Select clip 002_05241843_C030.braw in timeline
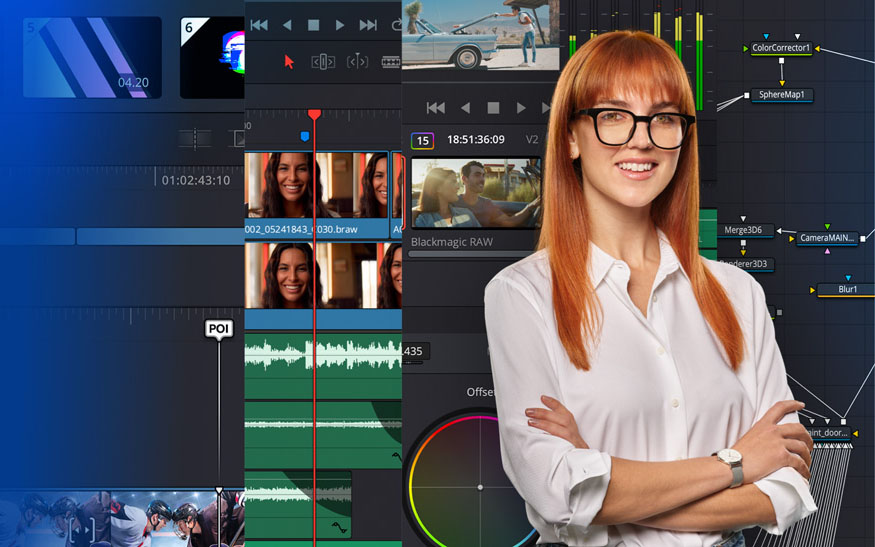The image size is (875, 547). point(316,194)
